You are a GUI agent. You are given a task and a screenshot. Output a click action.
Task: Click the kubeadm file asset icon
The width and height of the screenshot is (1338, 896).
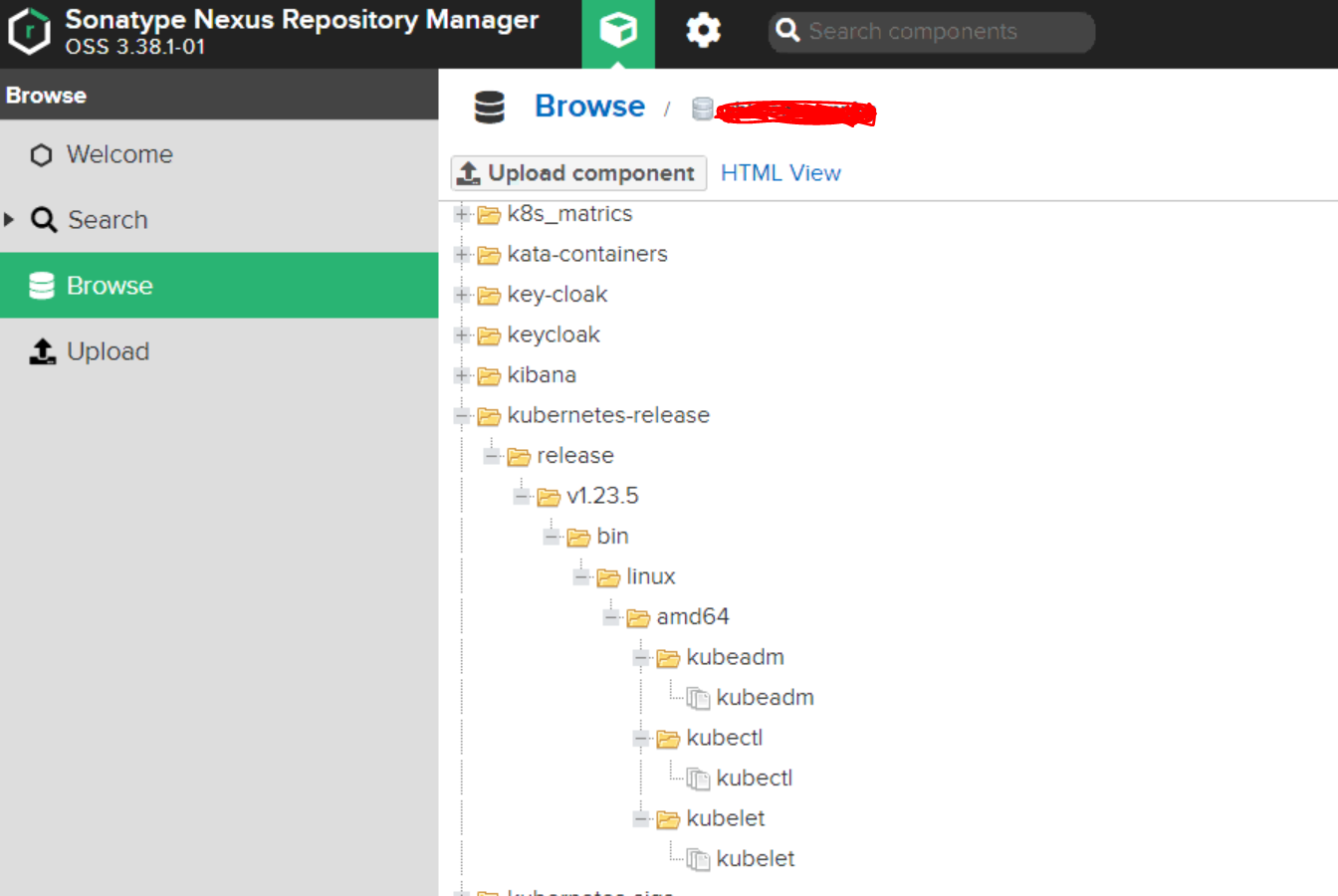pos(699,699)
